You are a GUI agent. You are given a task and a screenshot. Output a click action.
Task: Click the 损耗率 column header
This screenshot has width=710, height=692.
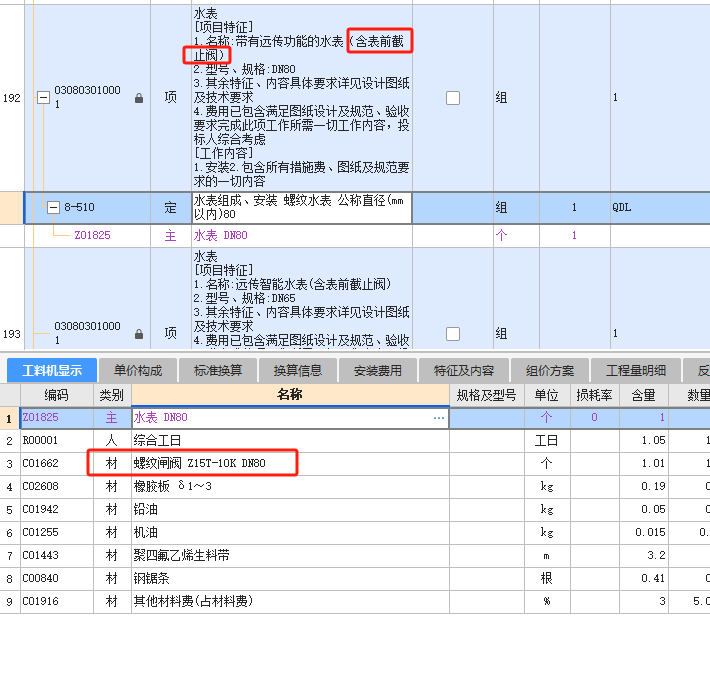click(x=595, y=395)
